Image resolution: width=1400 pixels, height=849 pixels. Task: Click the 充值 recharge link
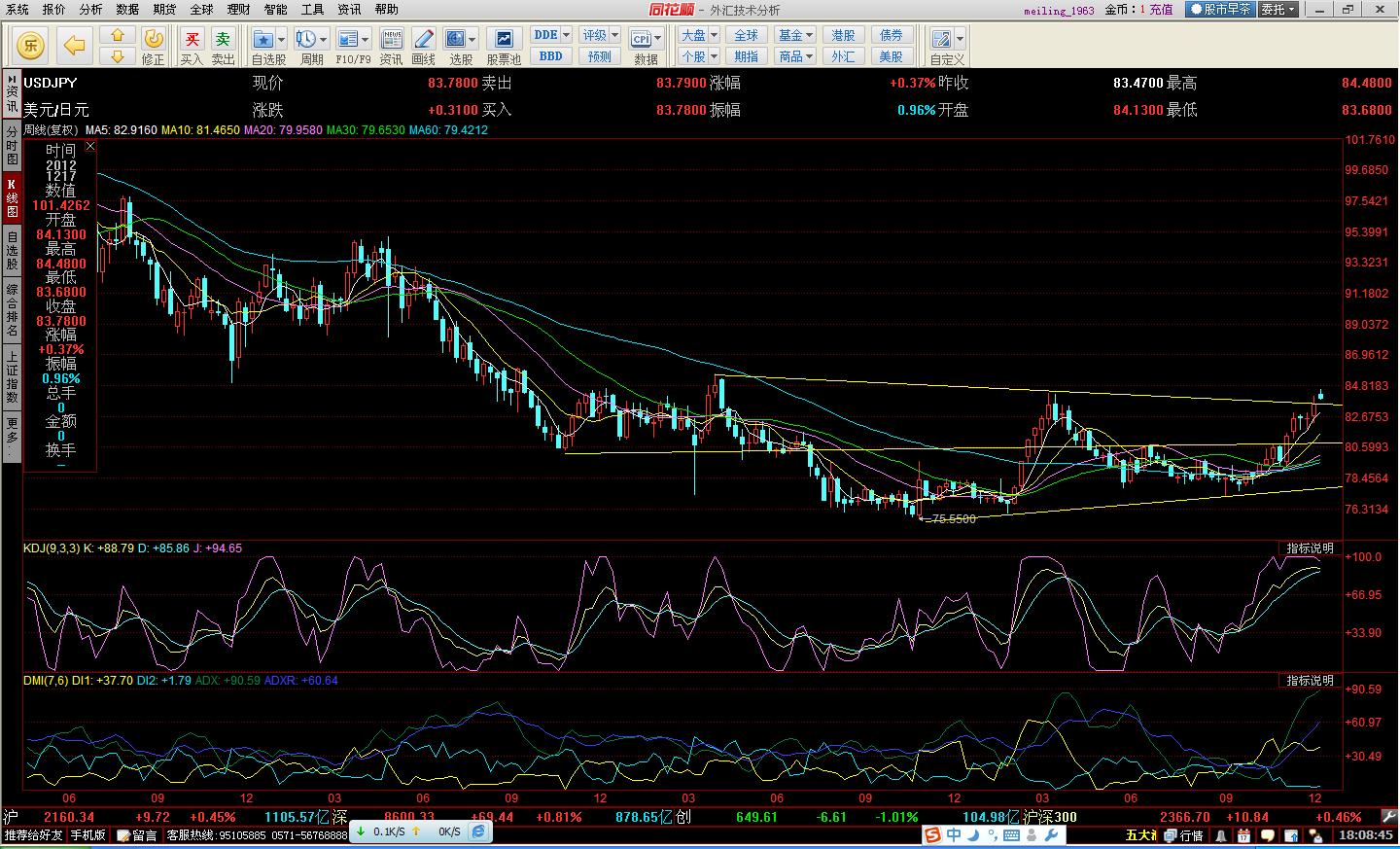tap(1161, 10)
